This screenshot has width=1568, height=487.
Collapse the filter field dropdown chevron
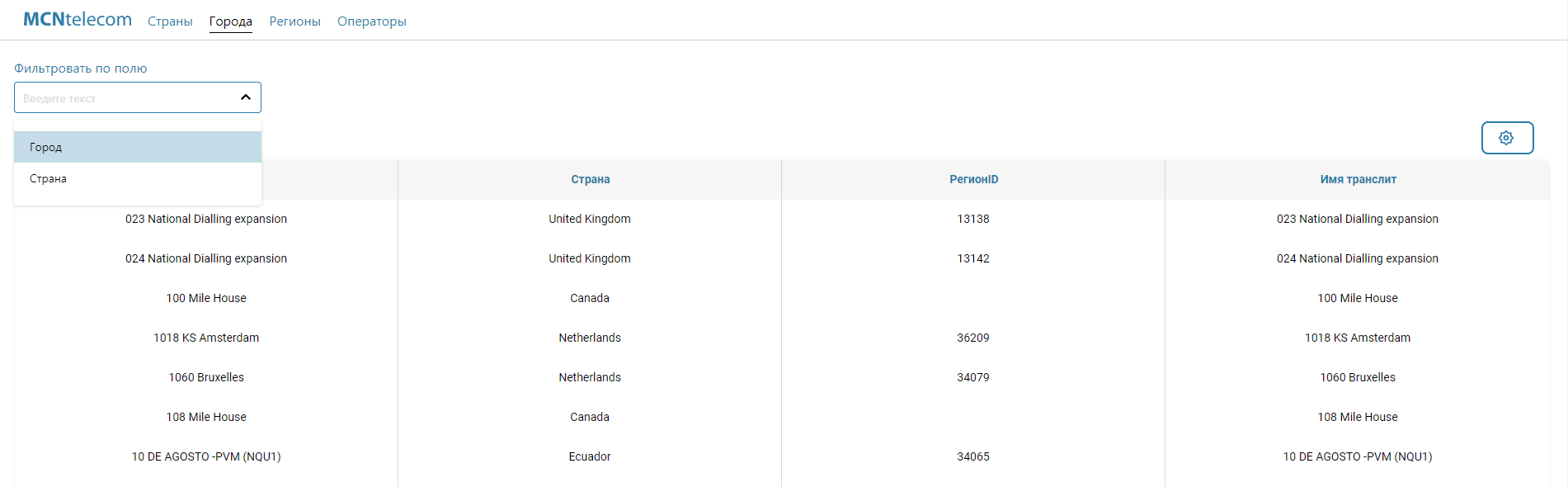pyautogui.click(x=245, y=97)
